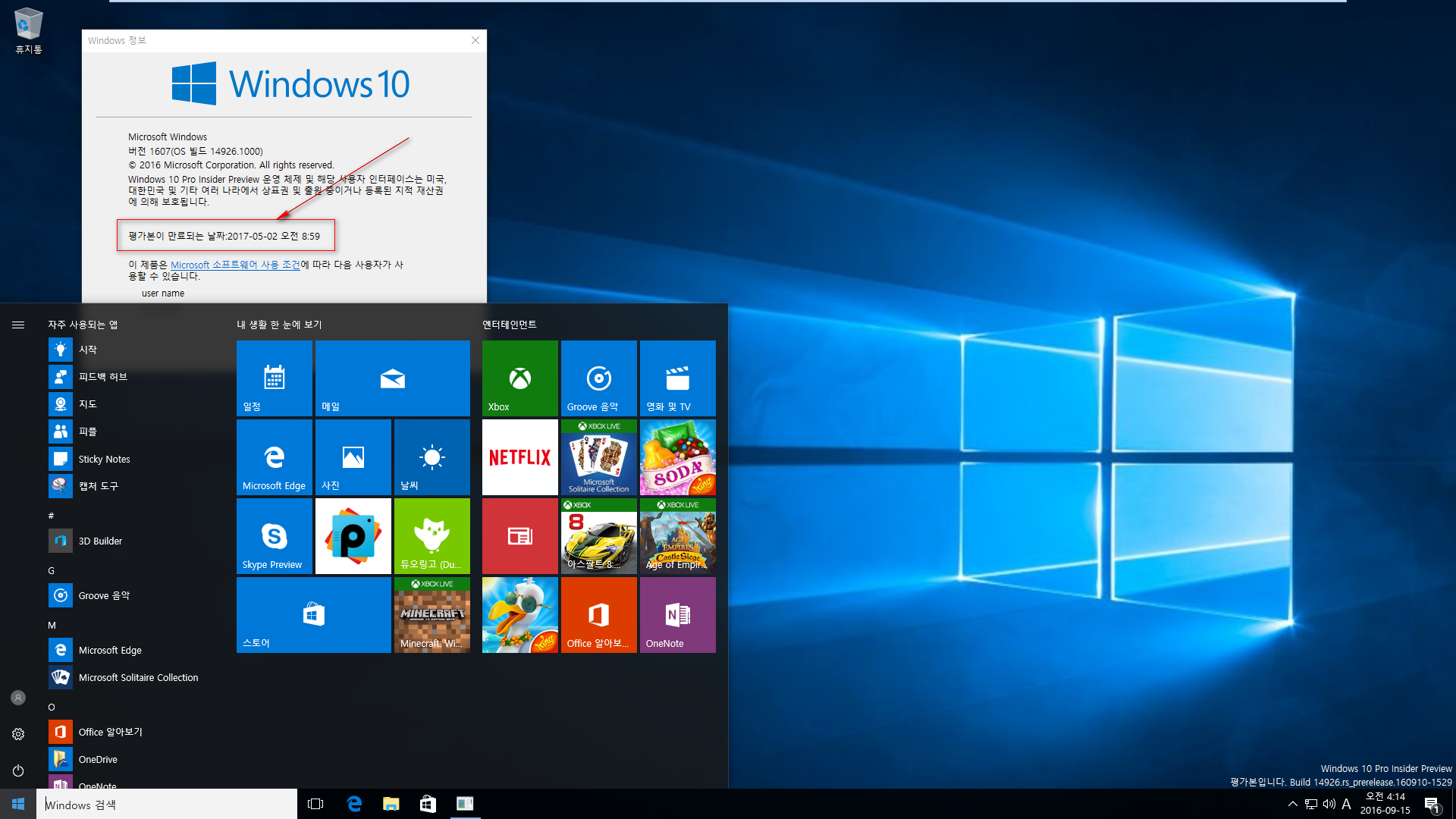This screenshot has height=819, width=1456.
Task: Open the Mail (메일) tile
Action: (x=393, y=378)
